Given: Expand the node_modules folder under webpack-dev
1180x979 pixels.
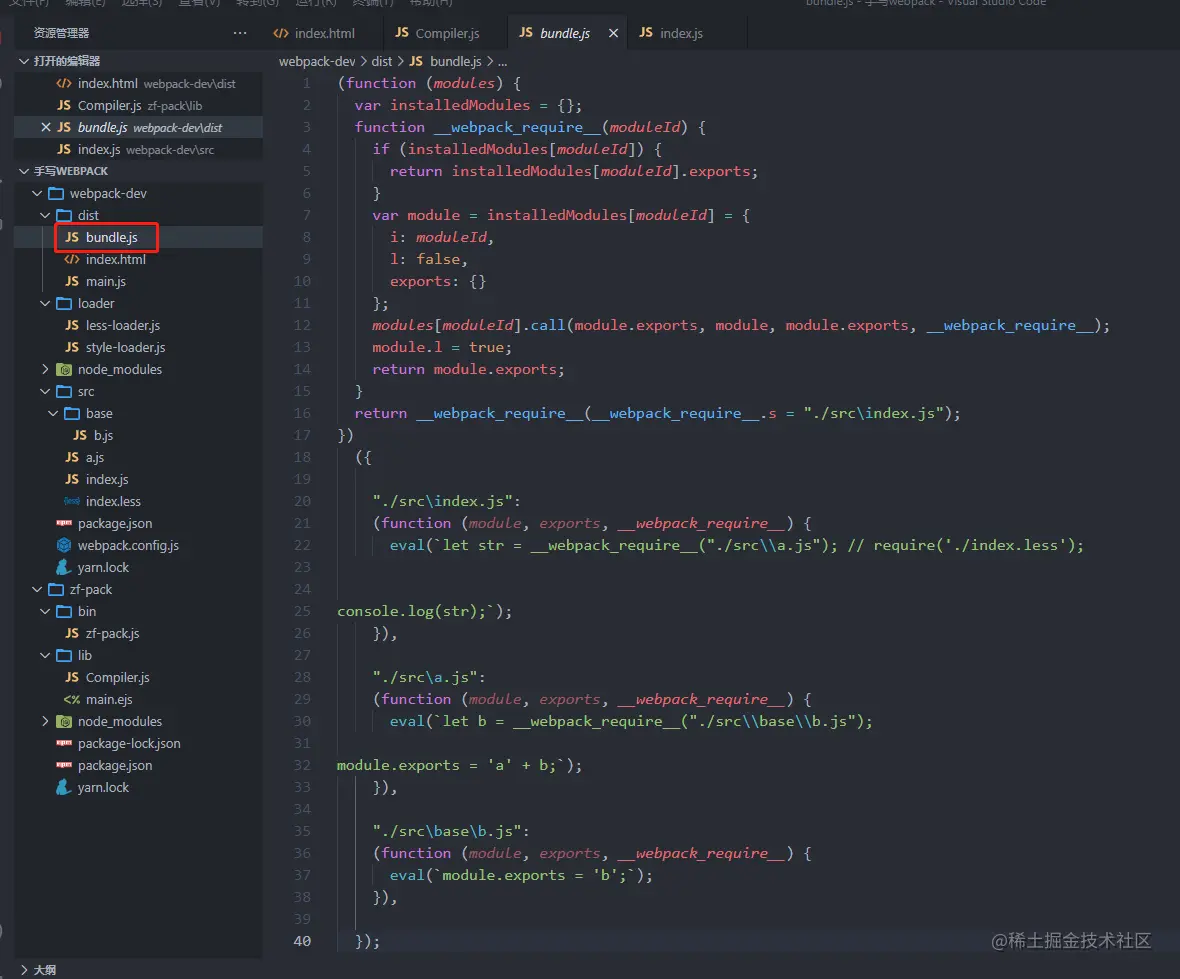Looking at the screenshot, I should (44, 369).
